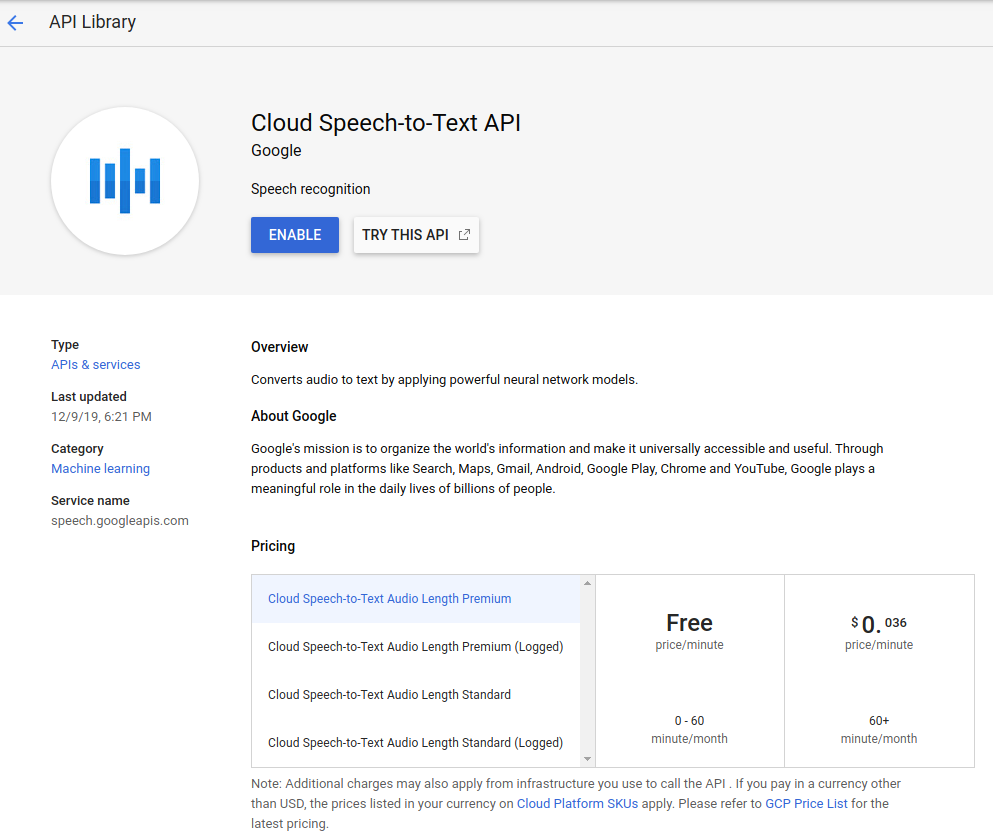Click the ENABLE button
993x835 pixels.
[x=294, y=235]
